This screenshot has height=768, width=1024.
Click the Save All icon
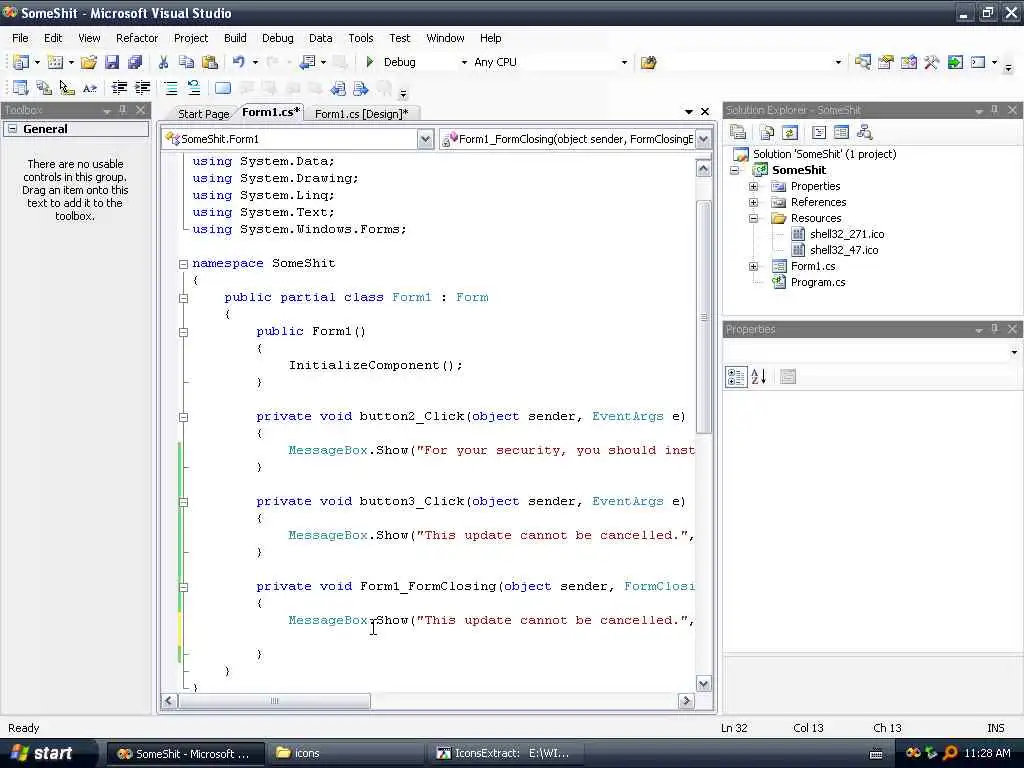point(135,62)
